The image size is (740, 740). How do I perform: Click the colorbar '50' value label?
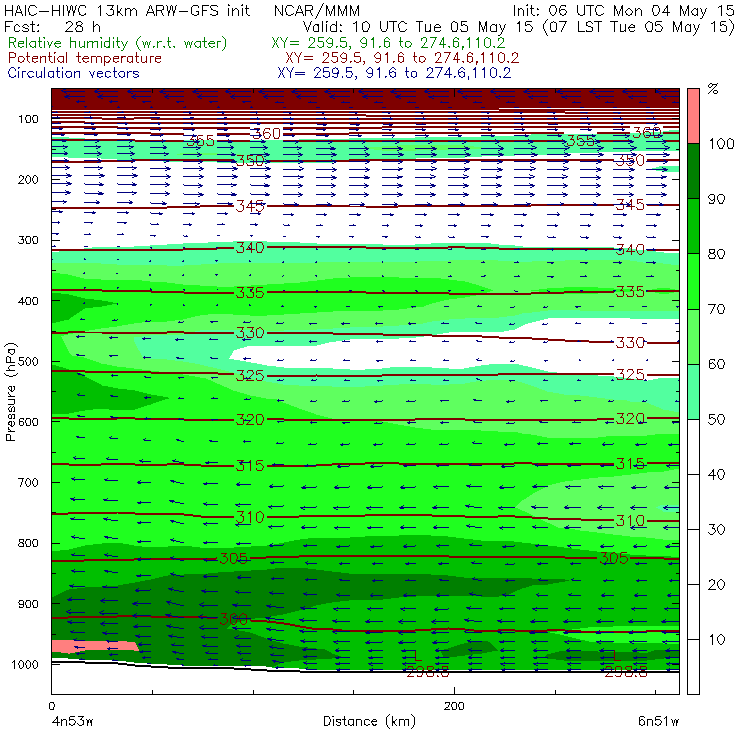tap(716, 419)
